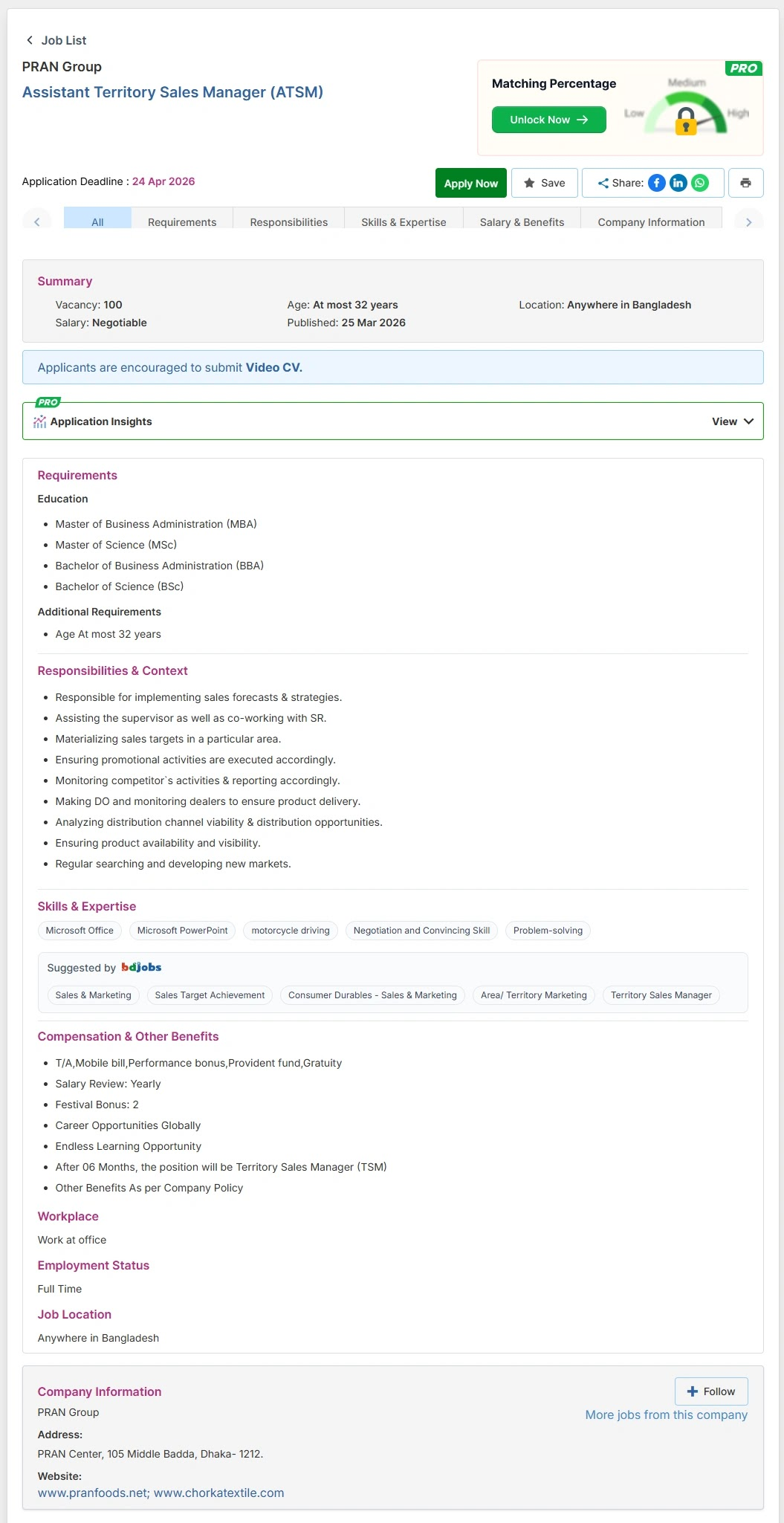Viewport: 784px width, 1523px height.
Task: Follow PRAN Group company
Action: click(711, 1391)
